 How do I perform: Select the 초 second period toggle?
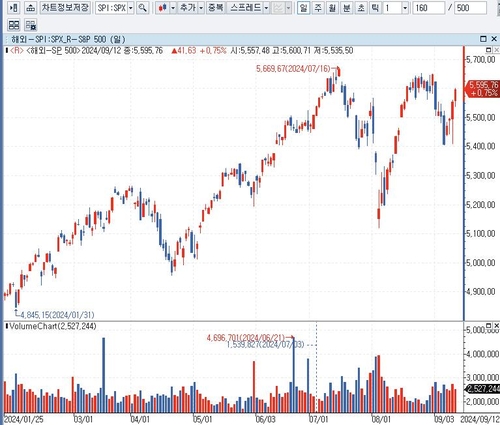click(x=361, y=8)
